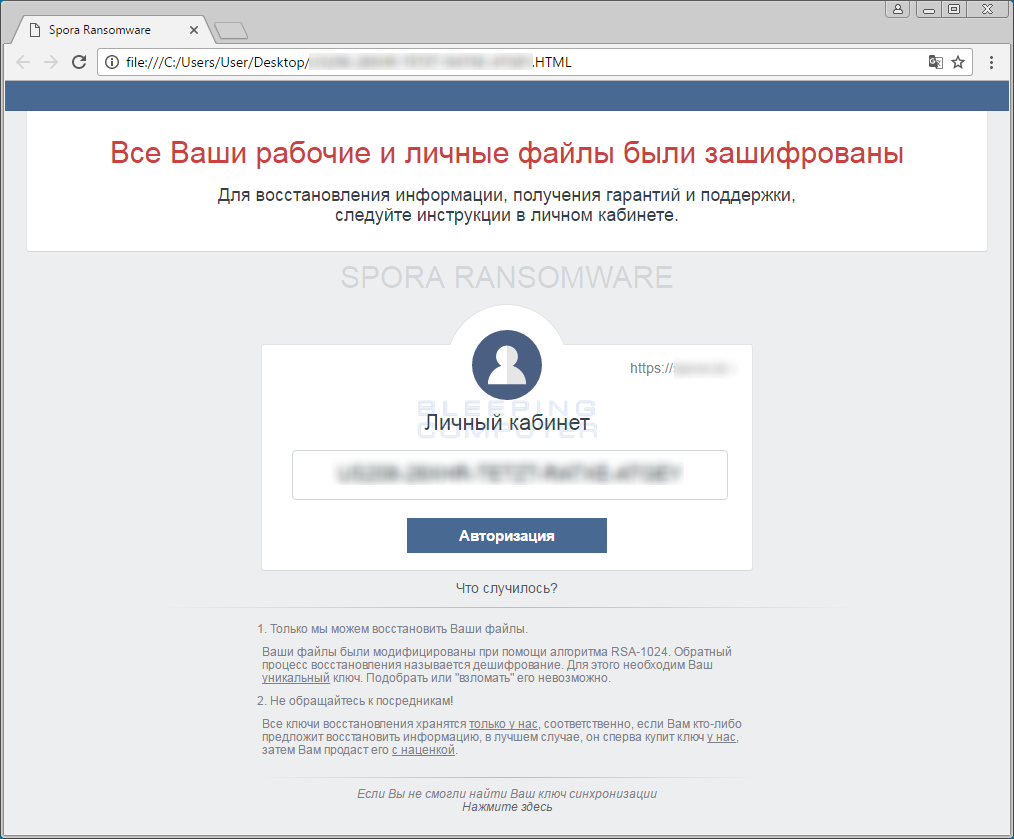Screen dimensions: 1014x839
Task: Open the browser three-dot menu
Action: [991, 61]
